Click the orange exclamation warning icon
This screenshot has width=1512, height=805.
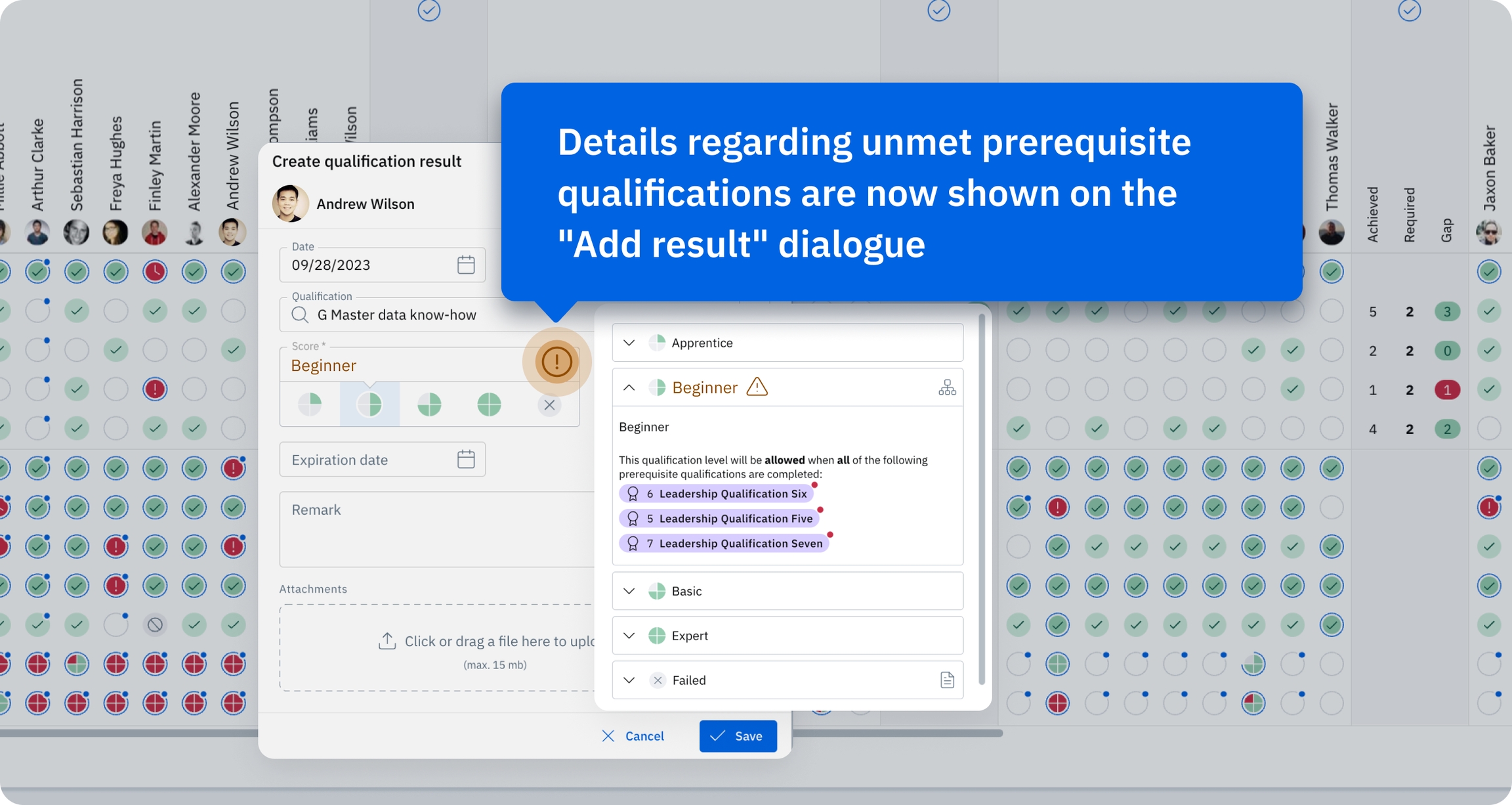pyautogui.click(x=556, y=362)
